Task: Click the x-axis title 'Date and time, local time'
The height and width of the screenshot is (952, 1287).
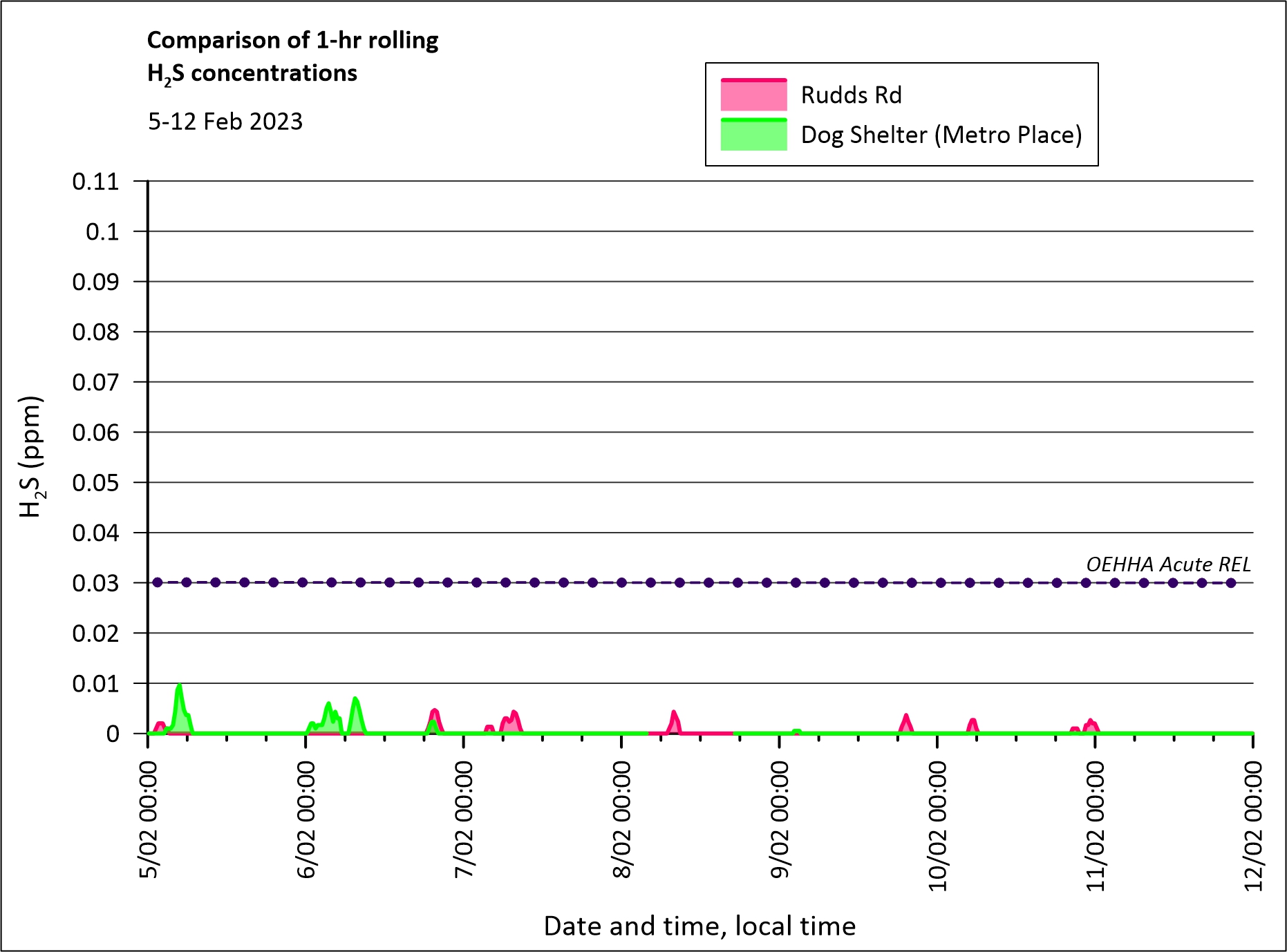Action: click(699, 926)
